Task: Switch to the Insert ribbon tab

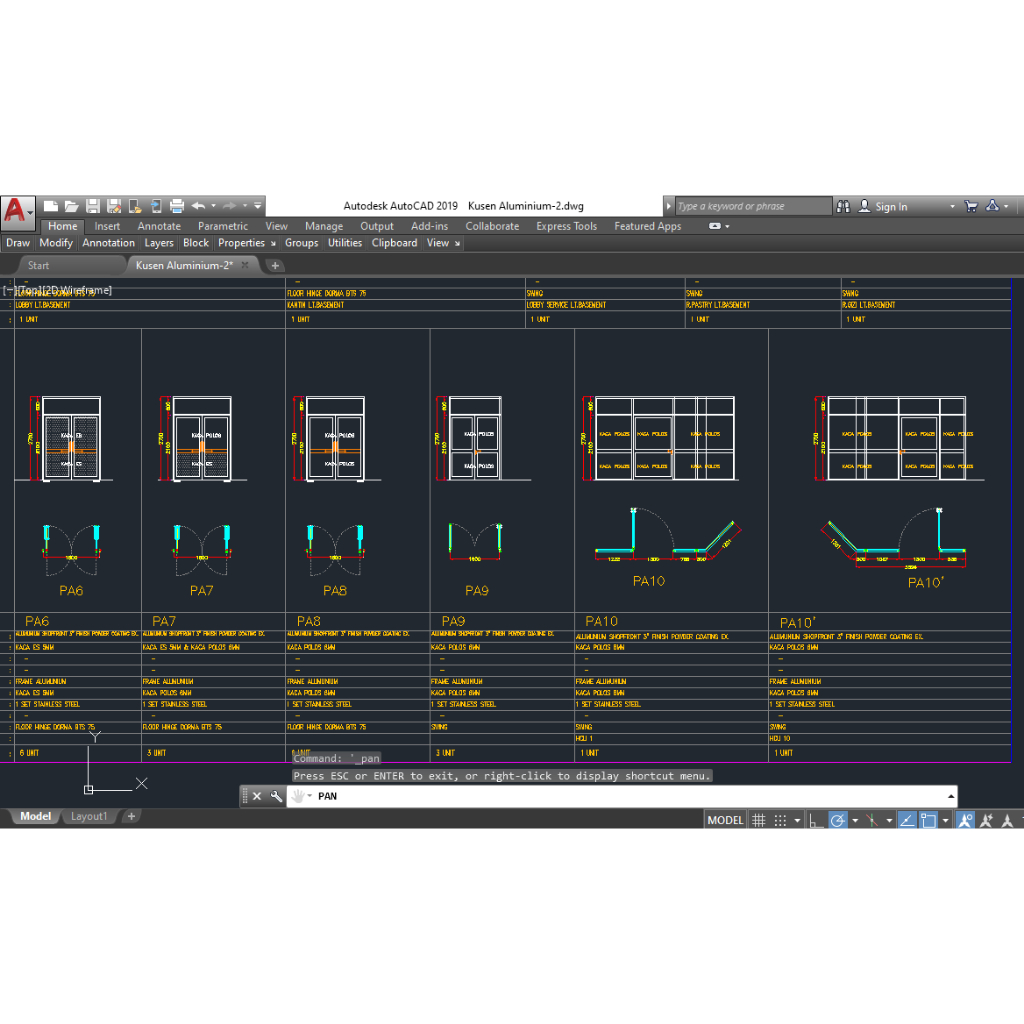Action: coord(107,226)
